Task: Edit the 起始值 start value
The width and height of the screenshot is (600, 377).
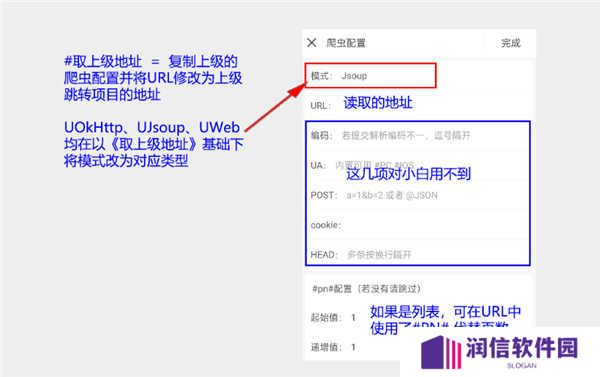Action: coord(354,317)
